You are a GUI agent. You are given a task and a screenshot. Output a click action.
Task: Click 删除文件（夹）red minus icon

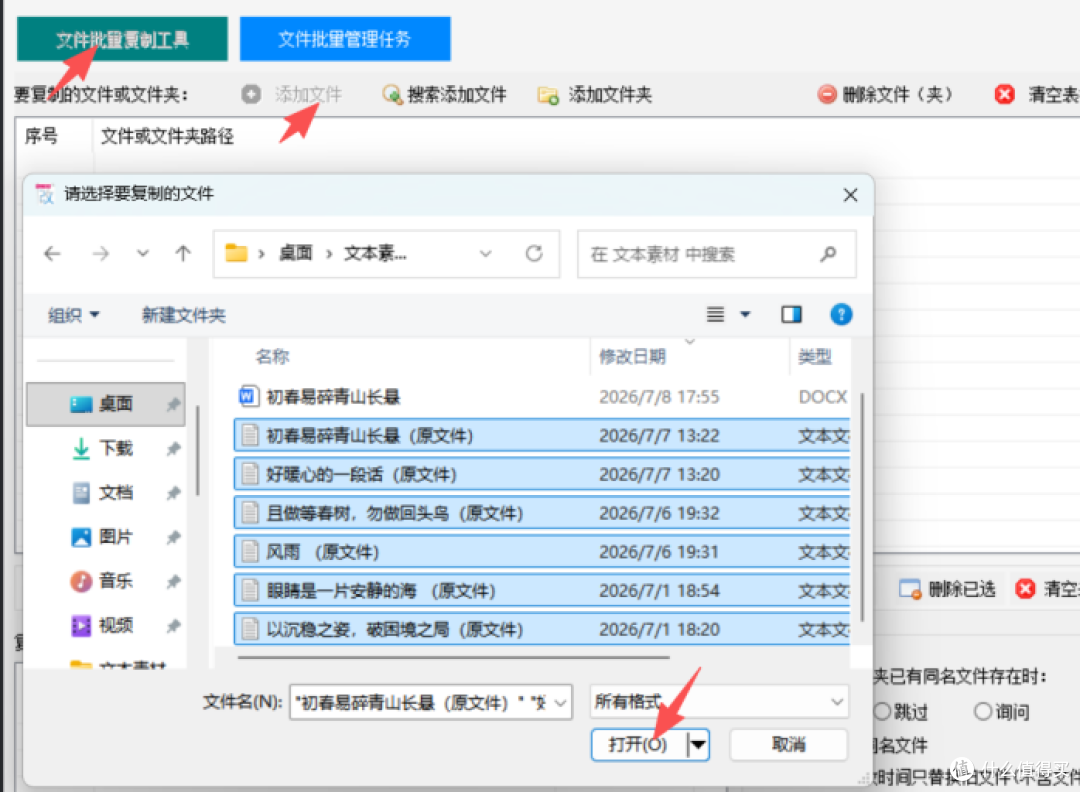(827, 94)
